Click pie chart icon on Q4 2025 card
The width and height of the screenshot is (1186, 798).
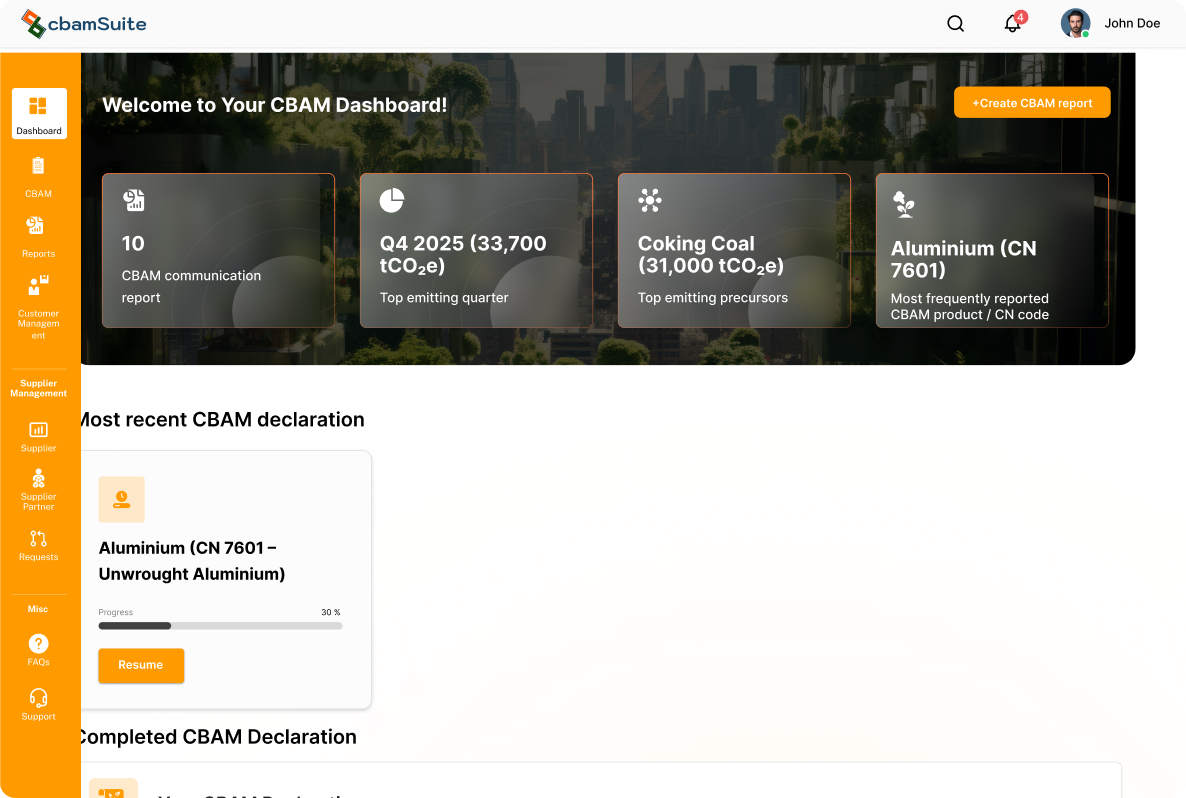pyautogui.click(x=392, y=200)
